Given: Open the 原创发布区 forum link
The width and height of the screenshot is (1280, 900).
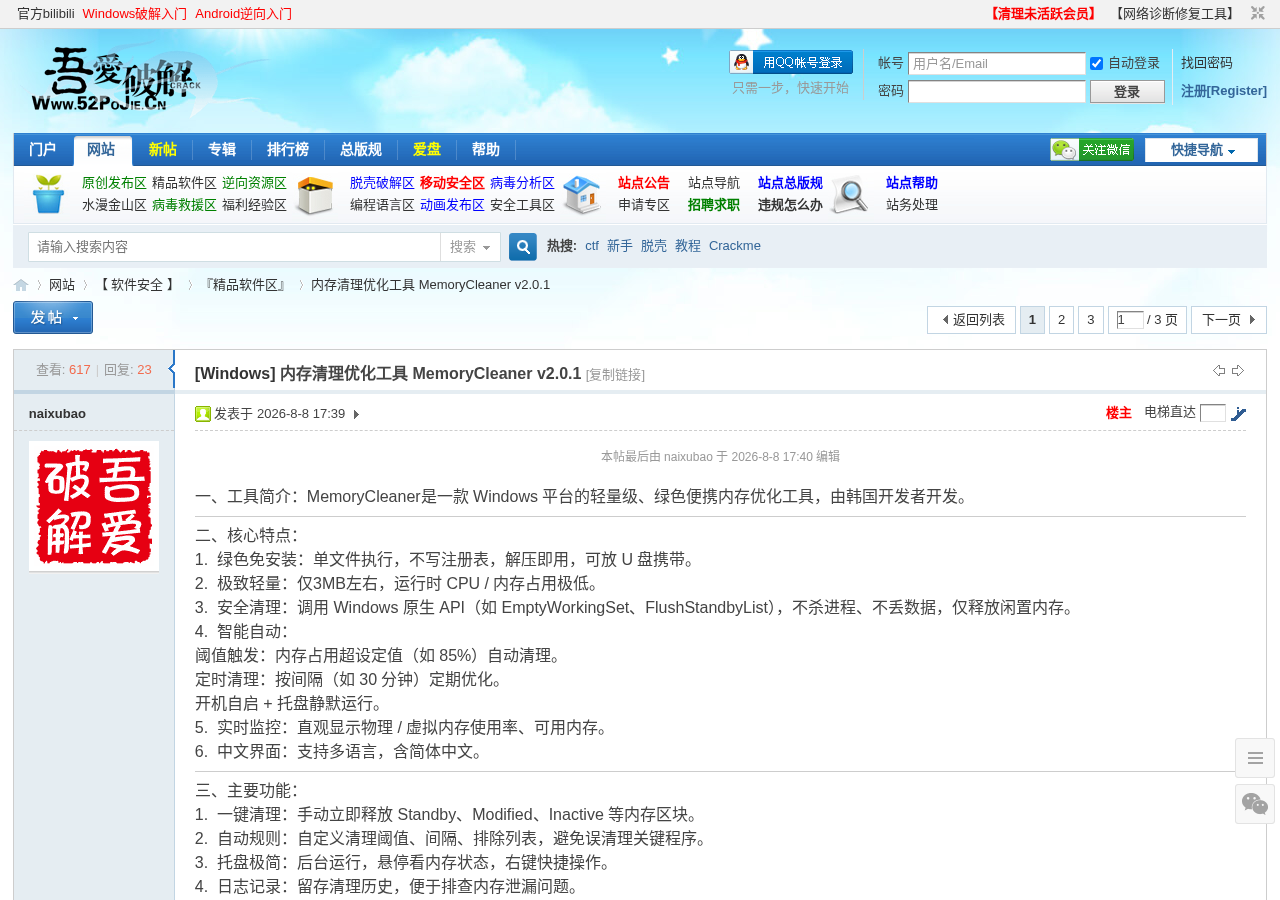Looking at the screenshot, I should [x=114, y=183].
